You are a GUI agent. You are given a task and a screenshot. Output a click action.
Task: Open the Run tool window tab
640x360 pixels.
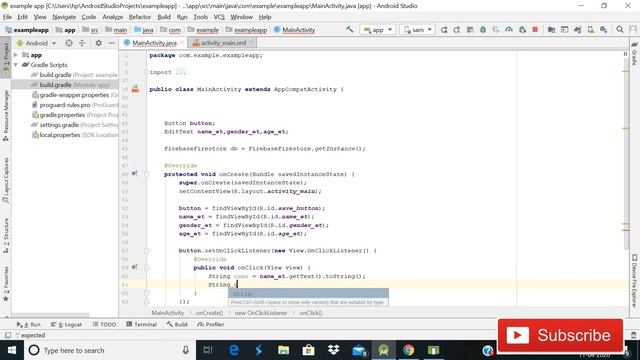click(x=29, y=324)
